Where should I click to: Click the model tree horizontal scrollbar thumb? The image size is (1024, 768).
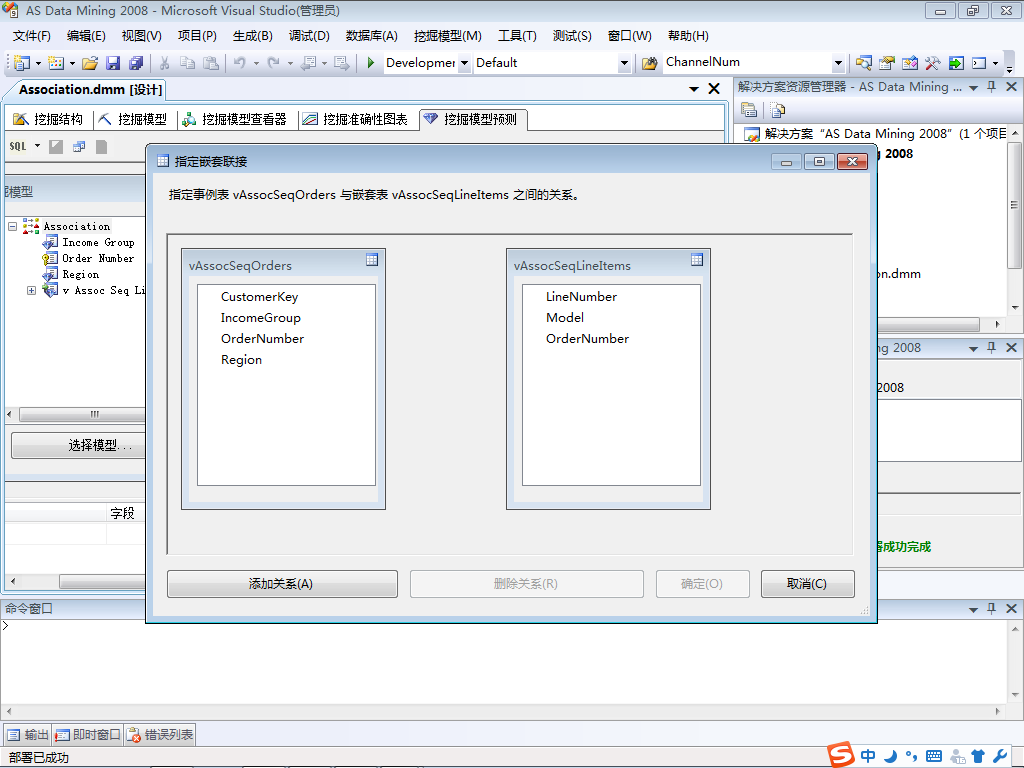83,414
